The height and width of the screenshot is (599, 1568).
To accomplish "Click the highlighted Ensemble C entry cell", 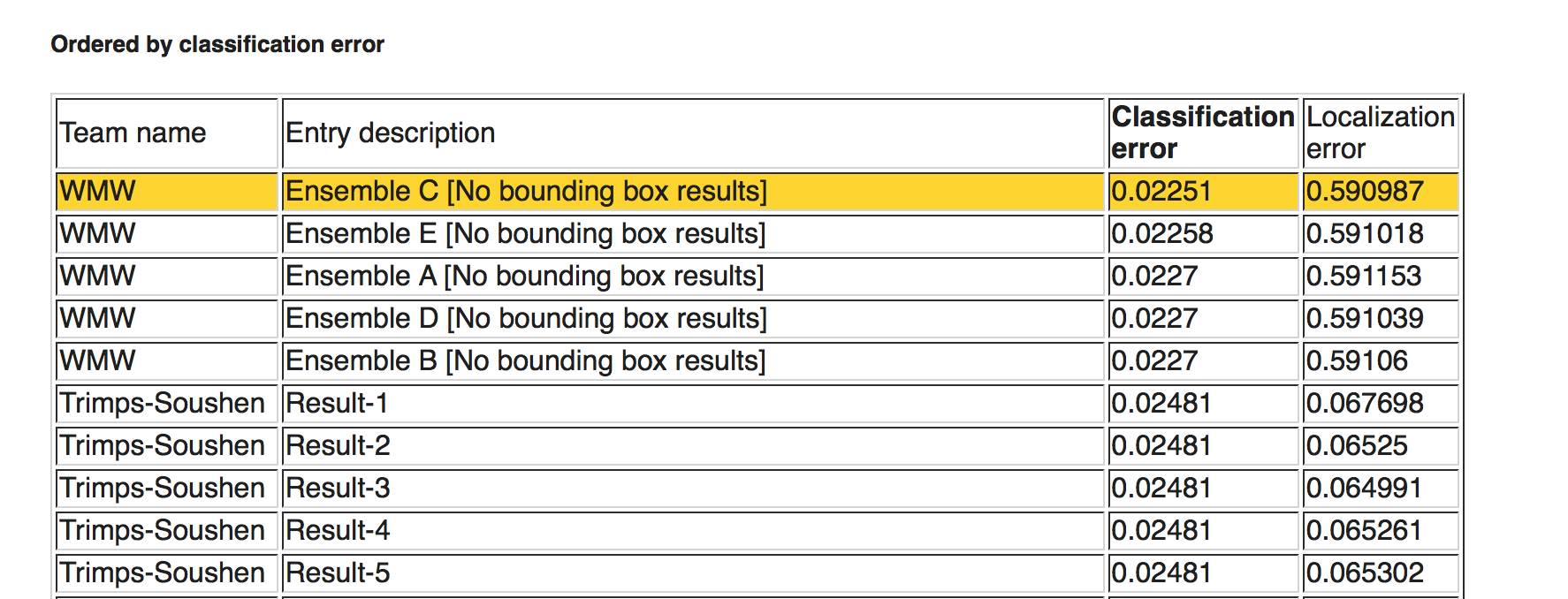I will point(526,192).
